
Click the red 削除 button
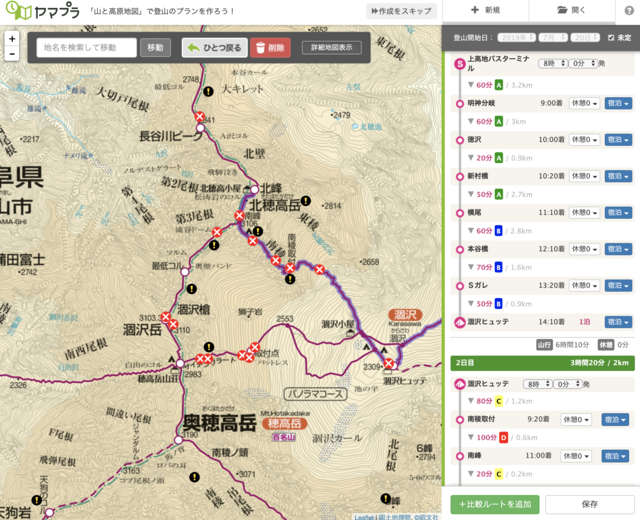(270, 48)
